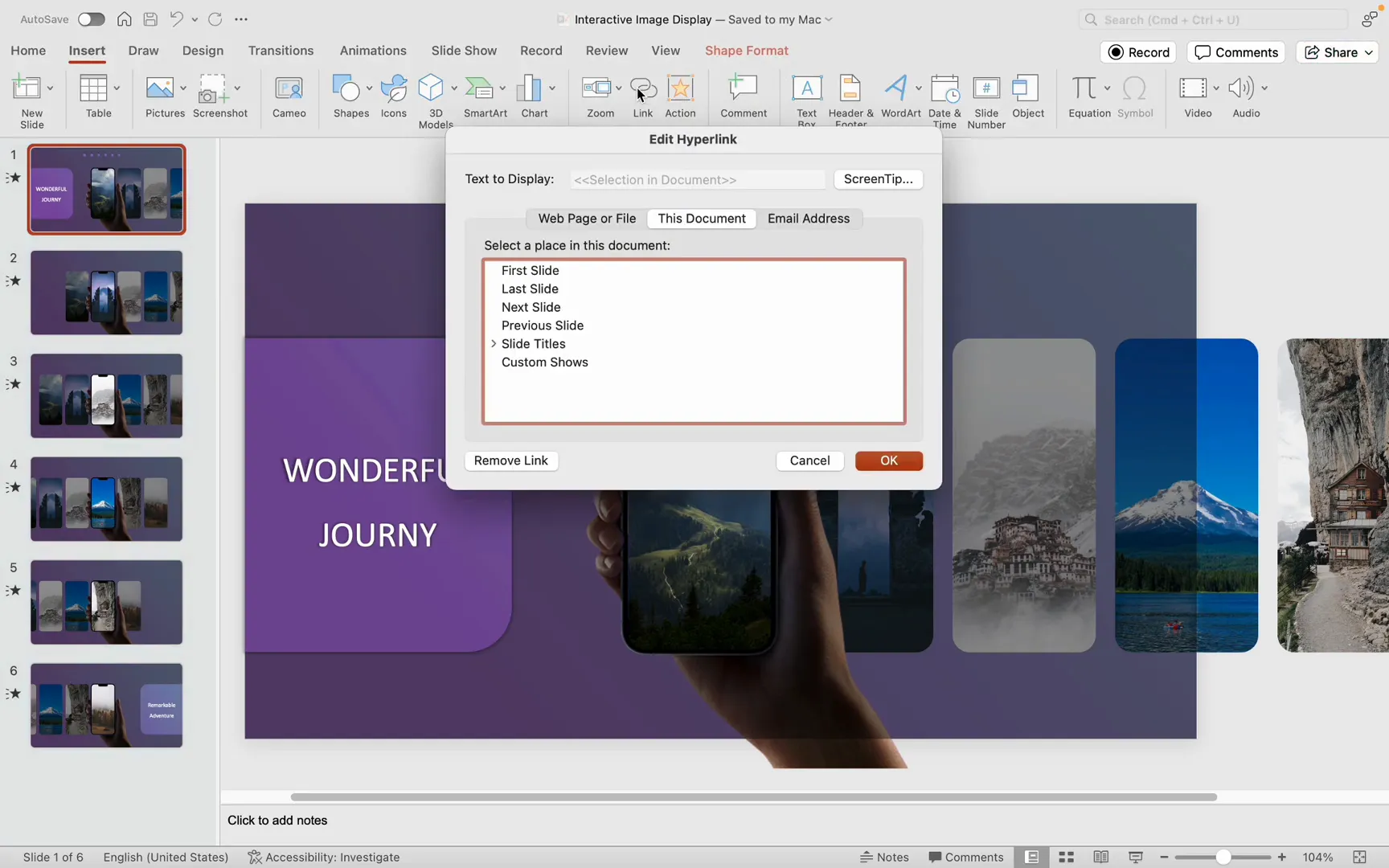The height and width of the screenshot is (868, 1389).
Task: Toggle Notes pane in the status bar
Action: pyautogui.click(x=884, y=858)
